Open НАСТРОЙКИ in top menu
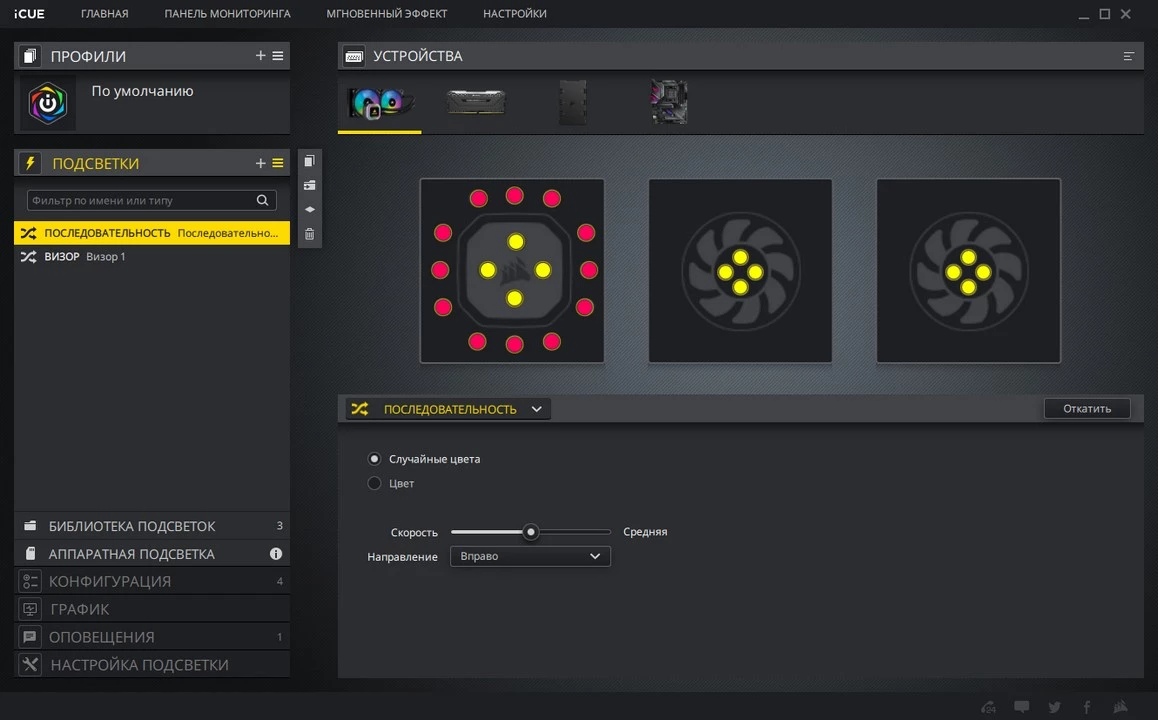 (x=515, y=13)
